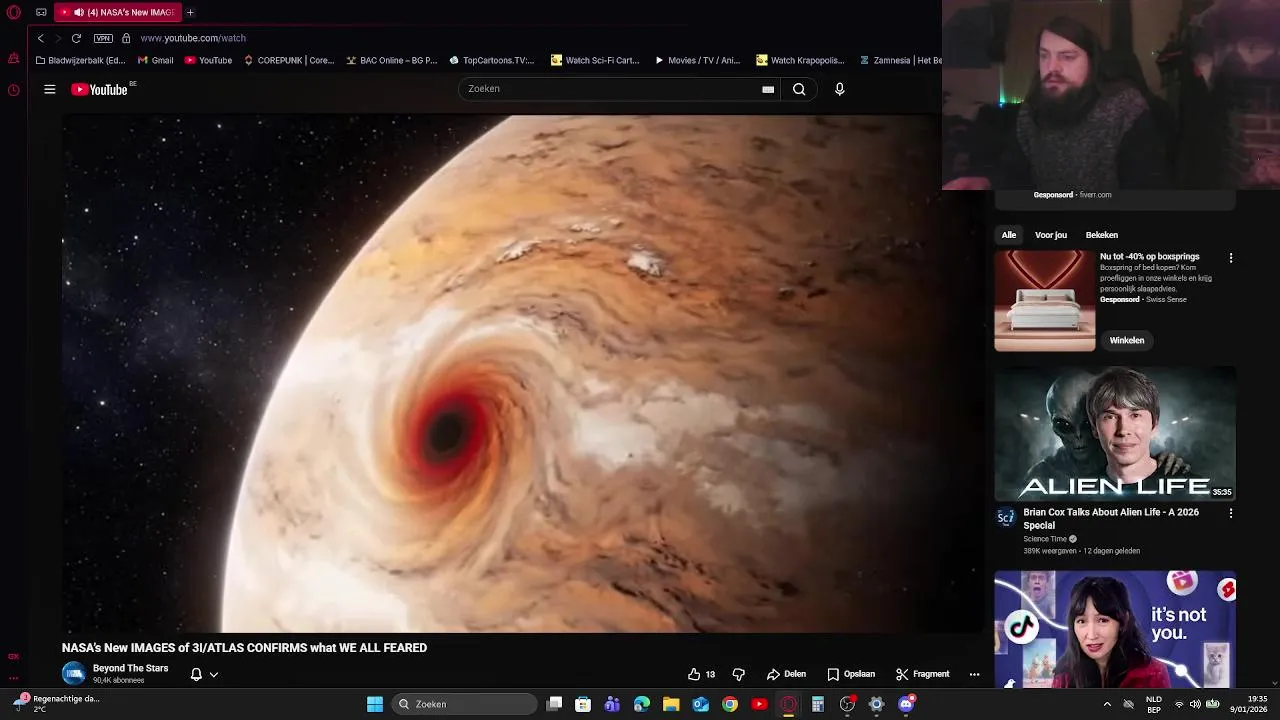Open the Movies / TV / Ani bookmark
1280x720 pixels.
pos(697,60)
